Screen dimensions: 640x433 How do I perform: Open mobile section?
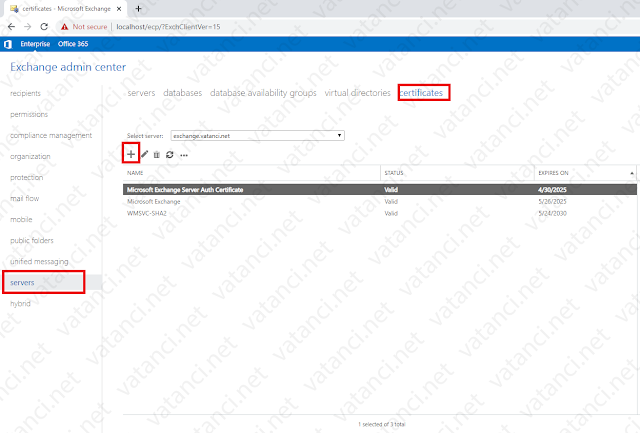(x=21, y=219)
